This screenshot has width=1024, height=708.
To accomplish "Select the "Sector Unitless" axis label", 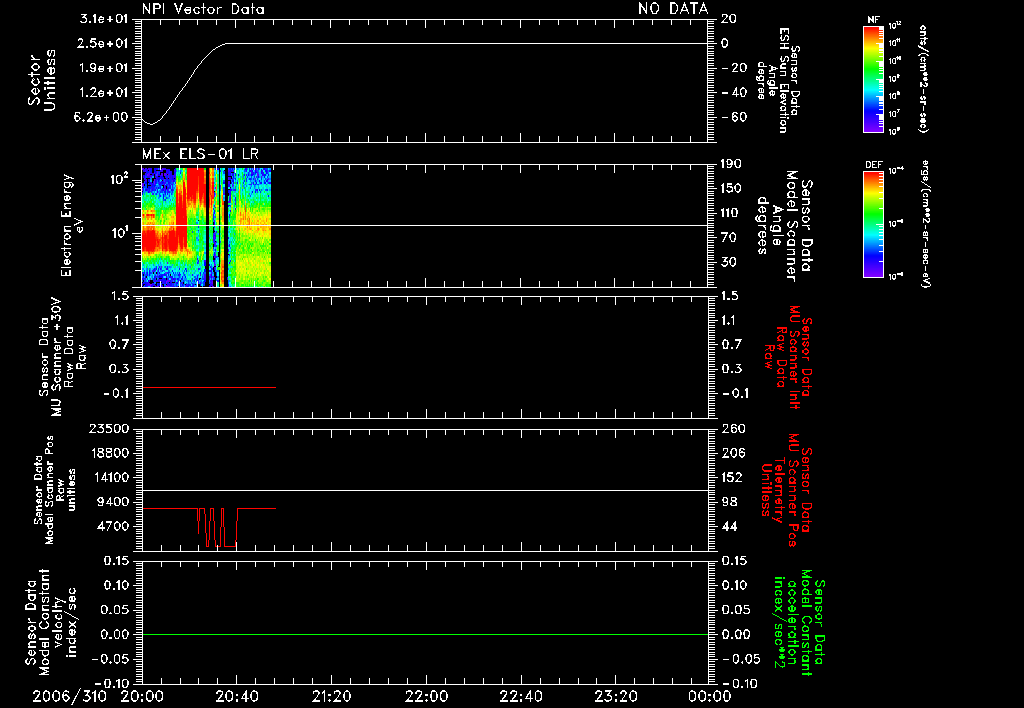I will [42, 80].
